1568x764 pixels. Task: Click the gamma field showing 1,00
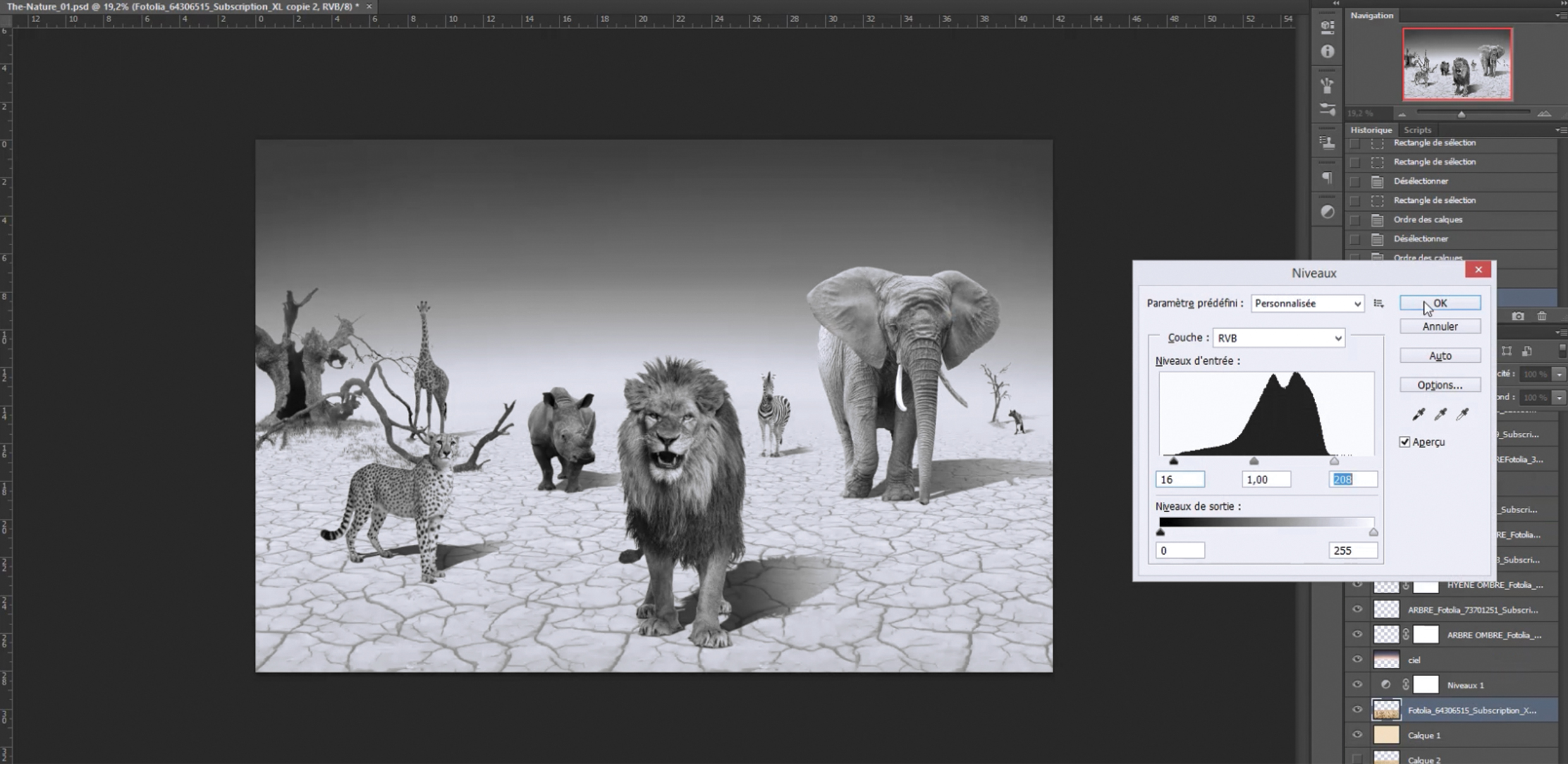[x=1266, y=480]
